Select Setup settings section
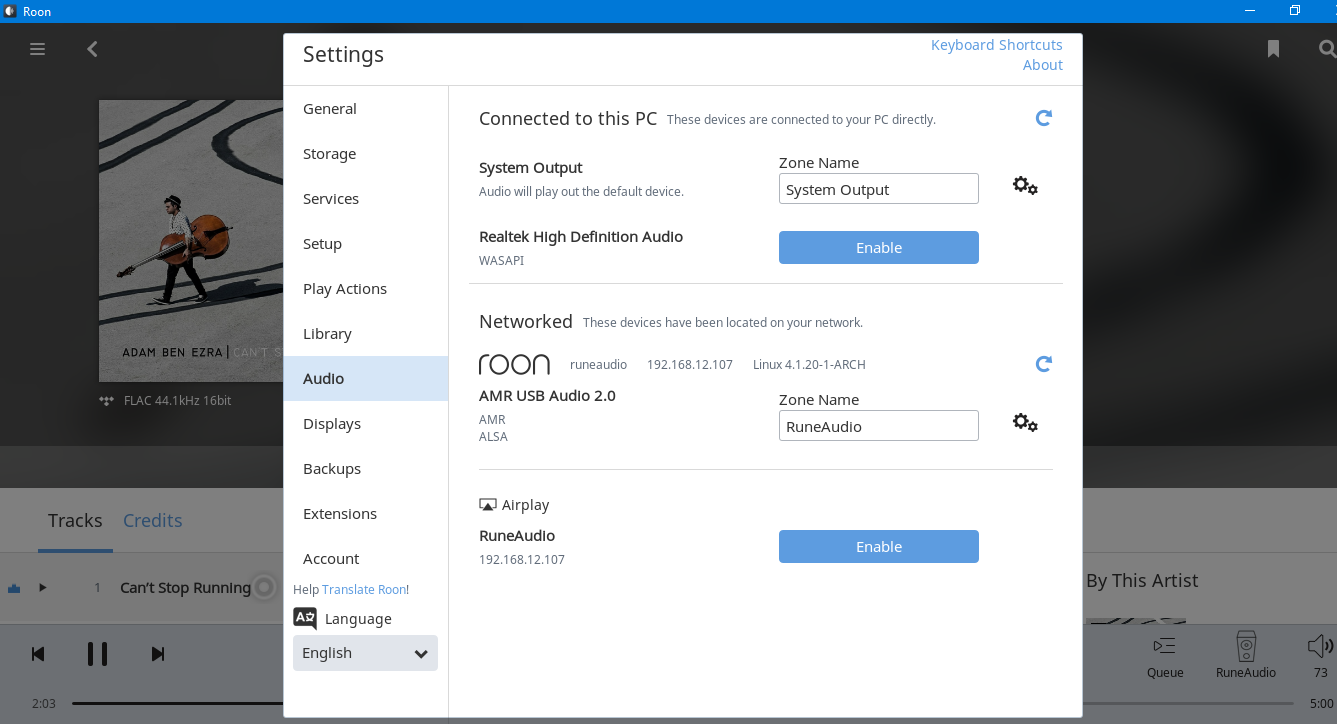The image size is (1337, 724). pyautogui.click(x=366, y=244)
